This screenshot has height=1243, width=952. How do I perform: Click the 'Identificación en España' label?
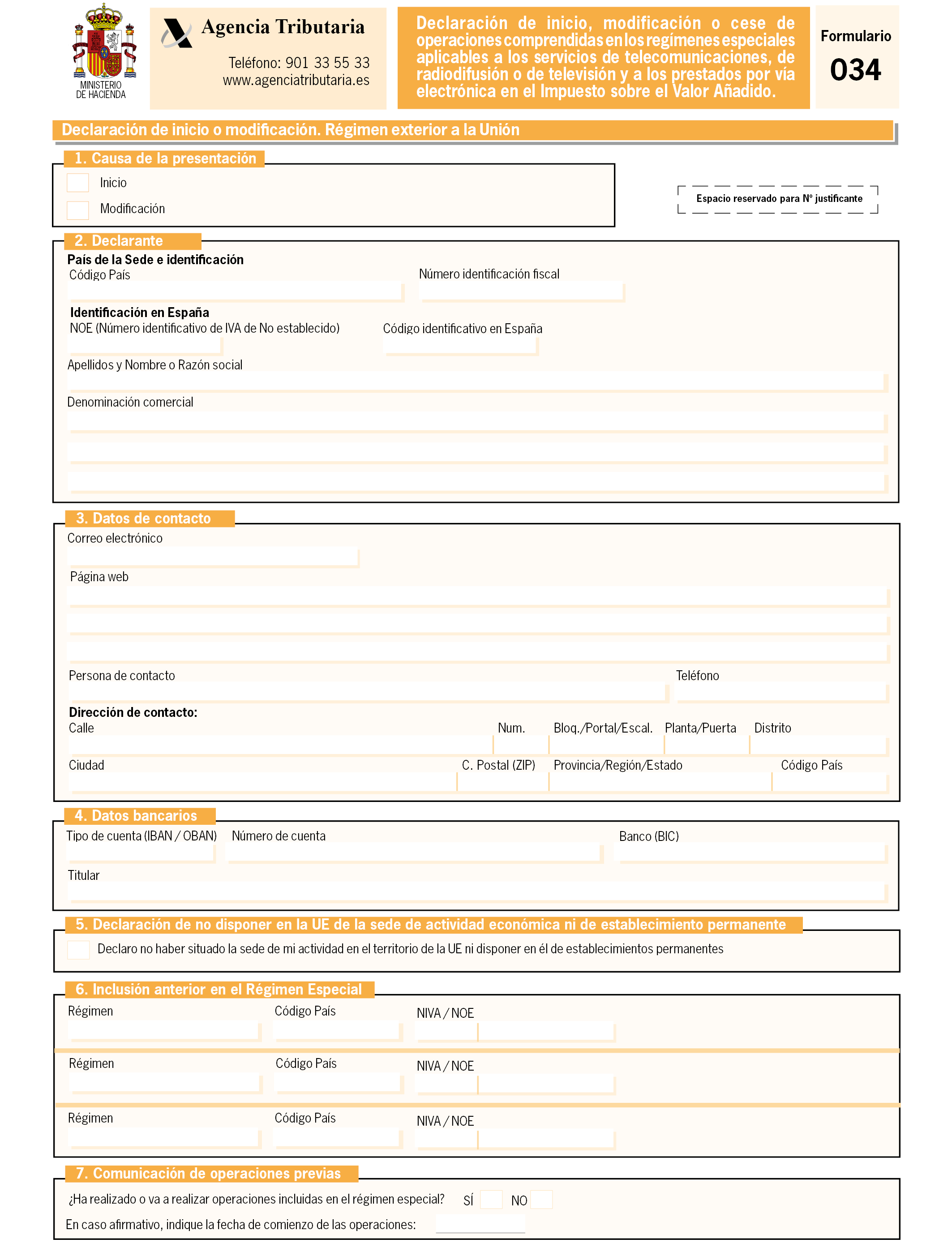tap(139, 312)
